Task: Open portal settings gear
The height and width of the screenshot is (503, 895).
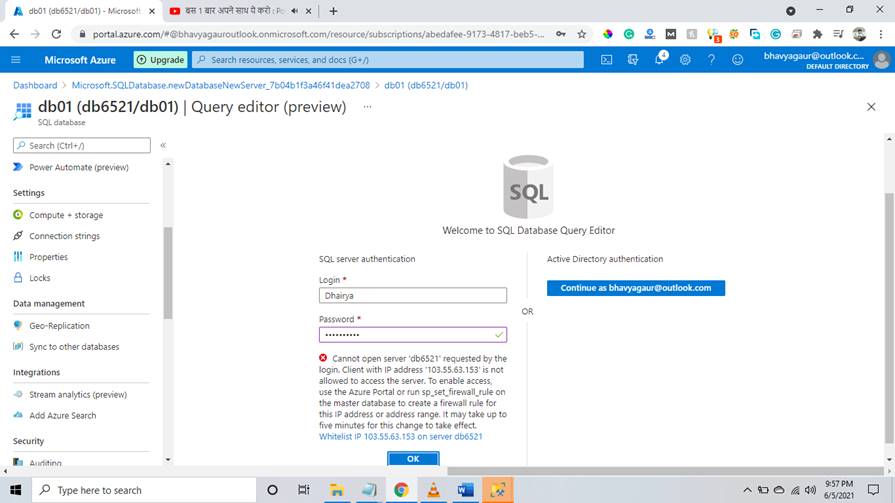Action: (685, 59)
